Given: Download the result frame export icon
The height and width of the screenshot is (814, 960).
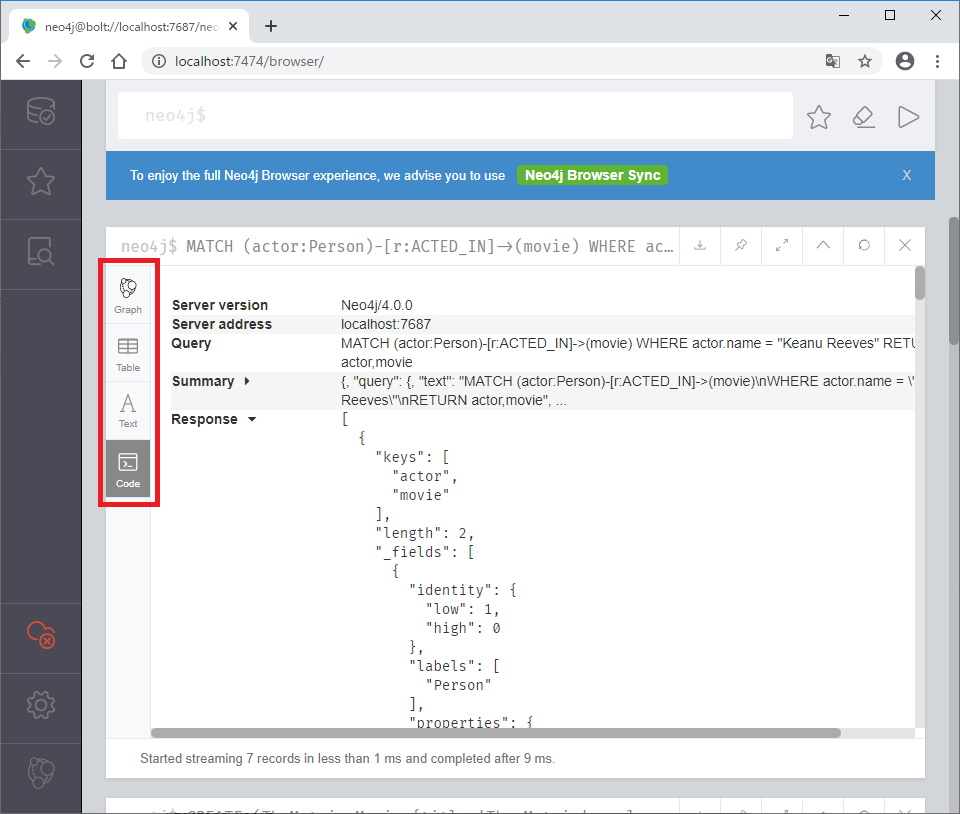Looking at the screenshot, I should (x=700, y=245).
